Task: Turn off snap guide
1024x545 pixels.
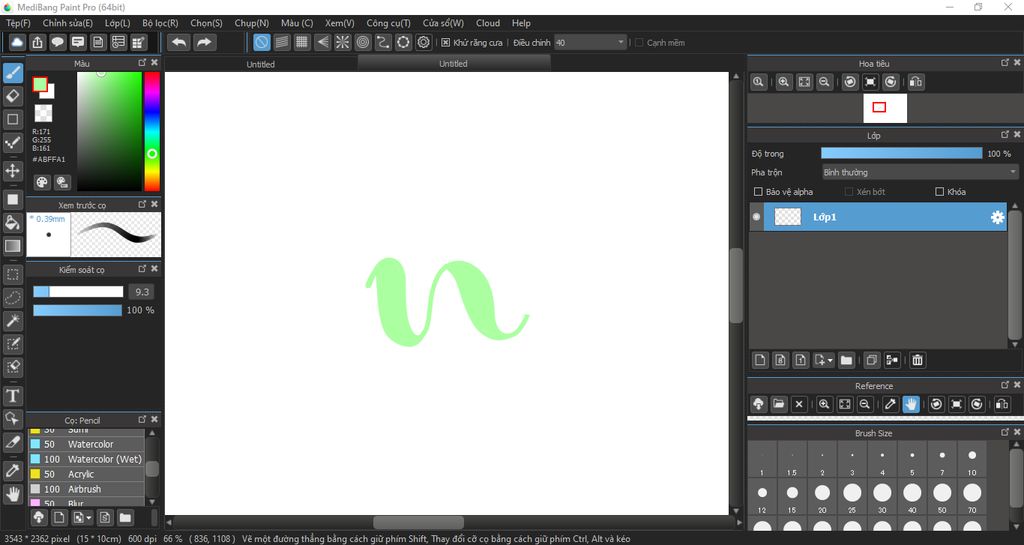Action: tap(261, 42)
